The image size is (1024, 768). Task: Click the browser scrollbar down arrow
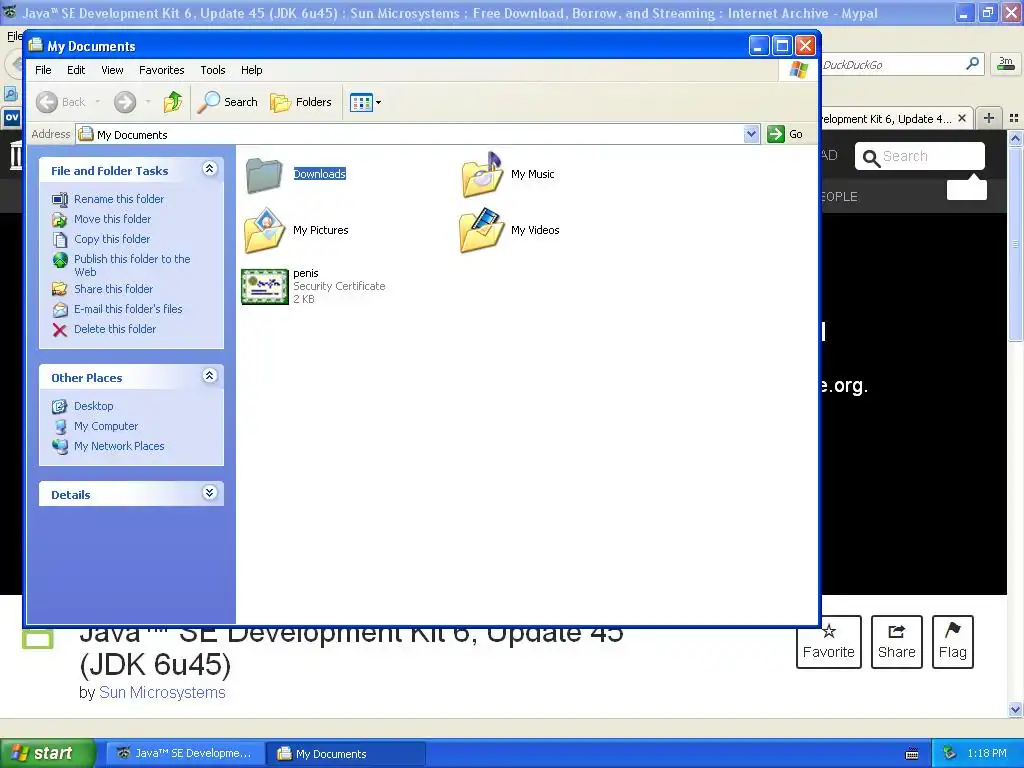pos(1015,710)
